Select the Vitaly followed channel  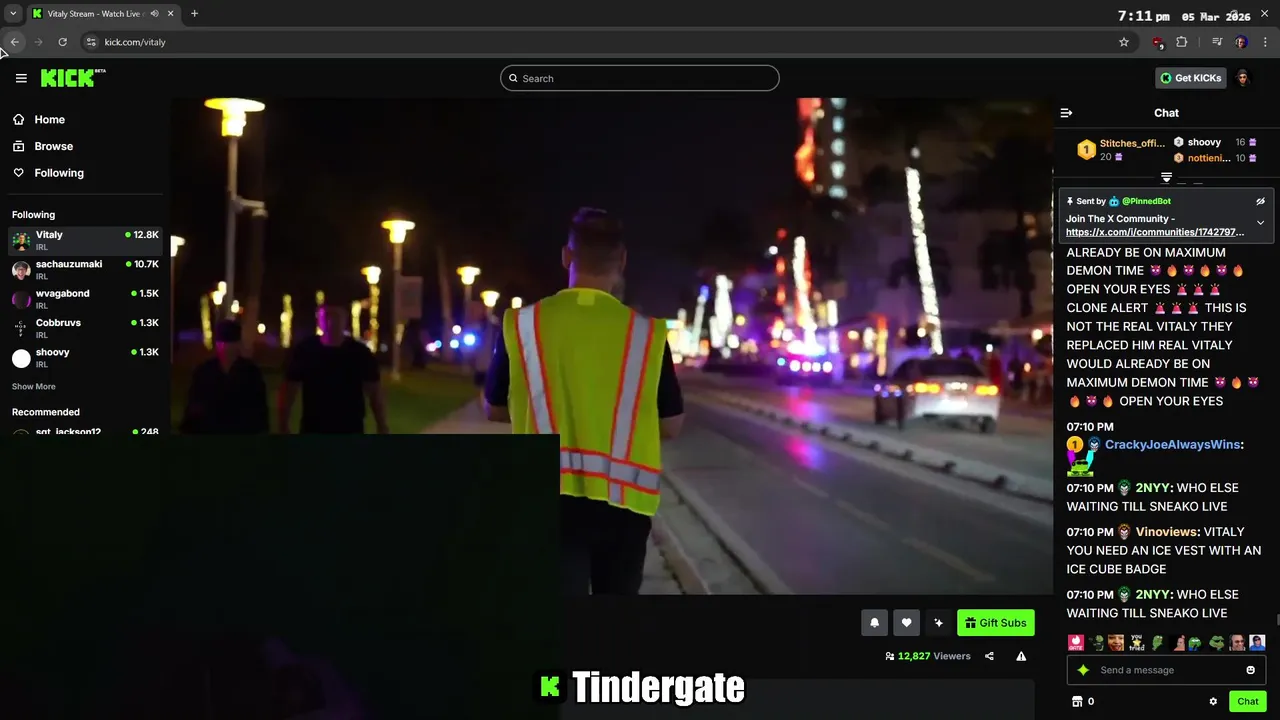pos(85,240)
